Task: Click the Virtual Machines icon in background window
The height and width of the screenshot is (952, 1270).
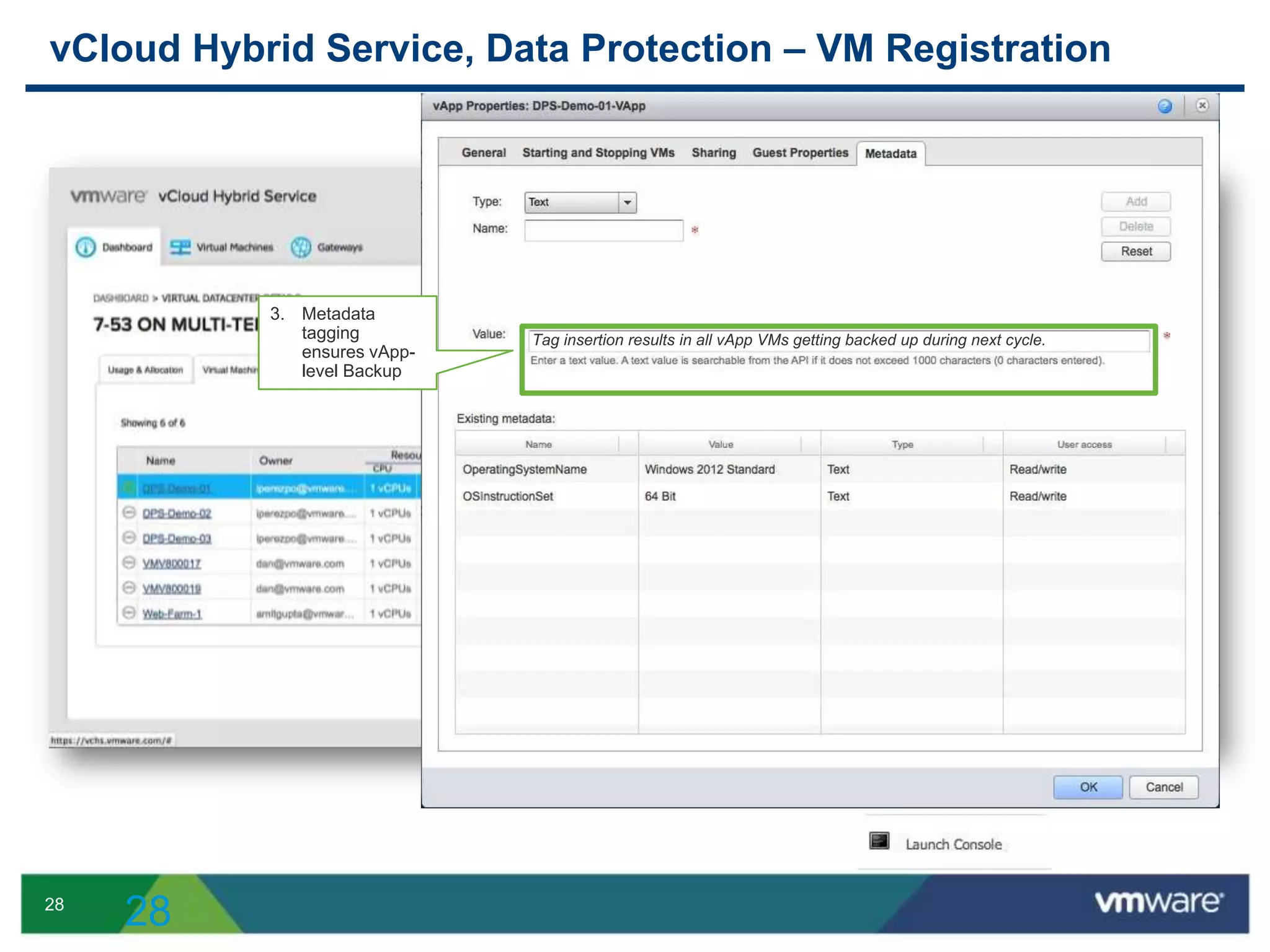Action: pos(180,247)
